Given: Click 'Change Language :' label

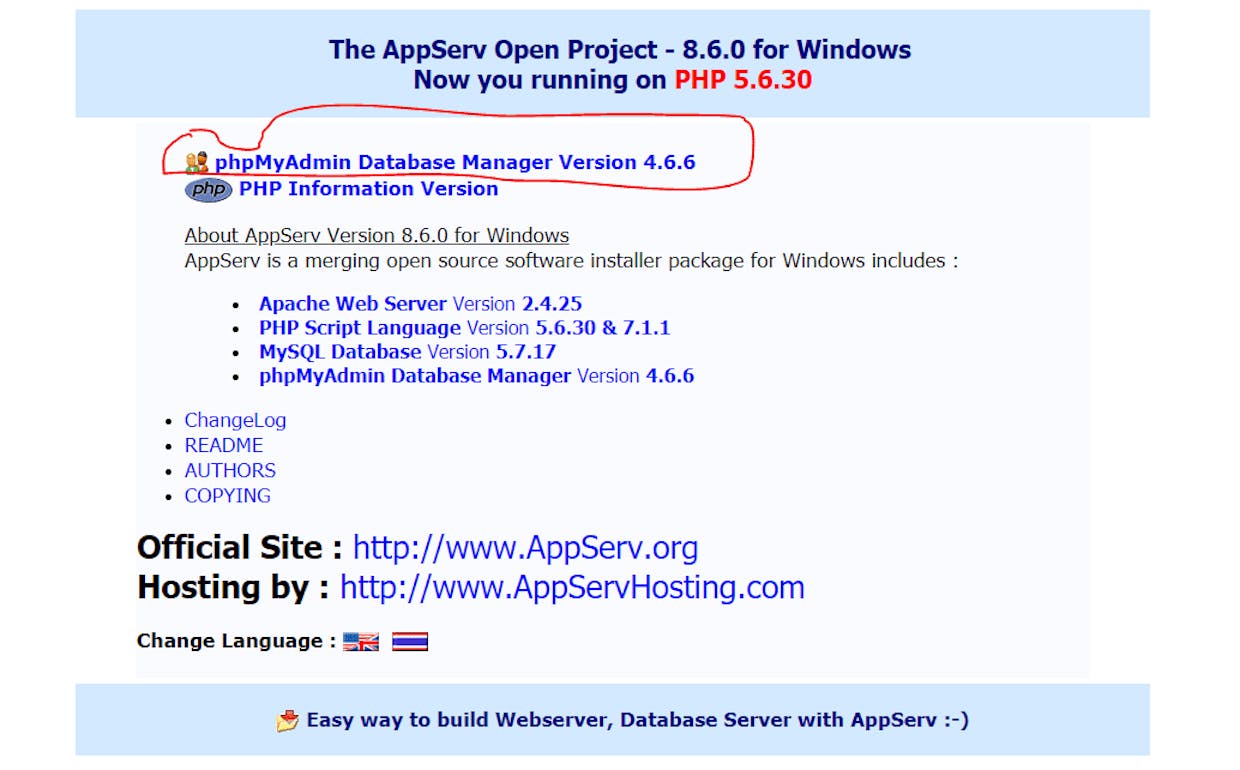Looking at the screenshot, I should [x=237, y=641].
